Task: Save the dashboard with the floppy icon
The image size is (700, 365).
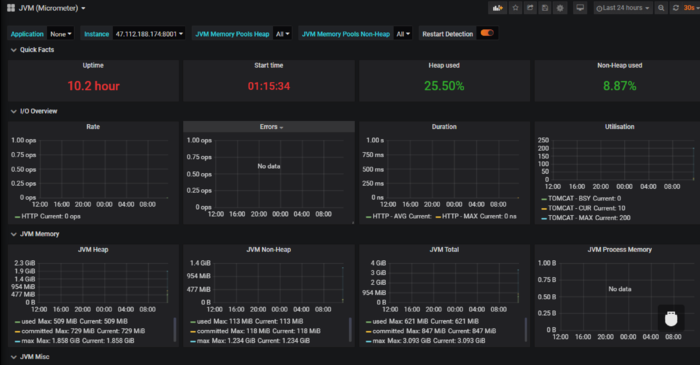Action: point(545,8)
